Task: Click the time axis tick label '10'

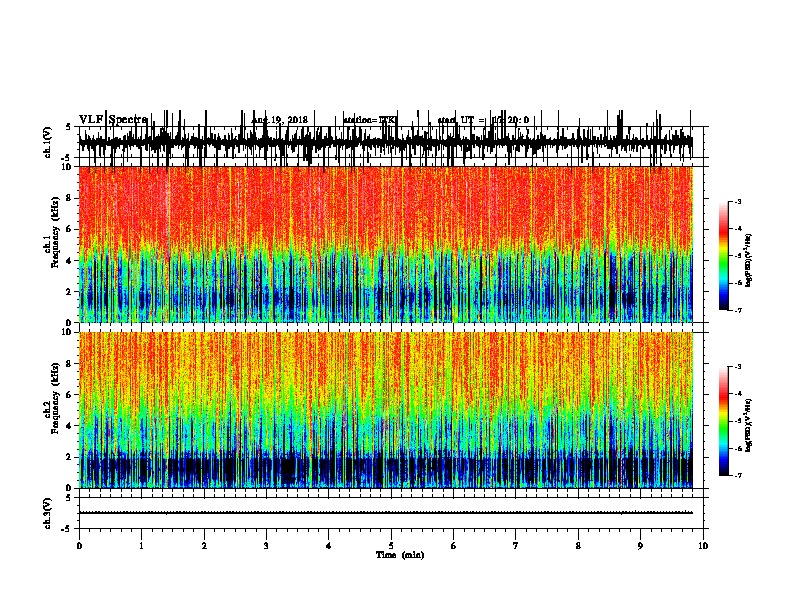Action: click(703, 546)
